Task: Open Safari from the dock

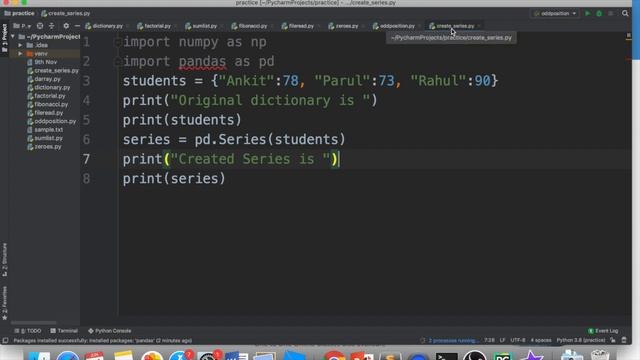Action: click(68, 356)
